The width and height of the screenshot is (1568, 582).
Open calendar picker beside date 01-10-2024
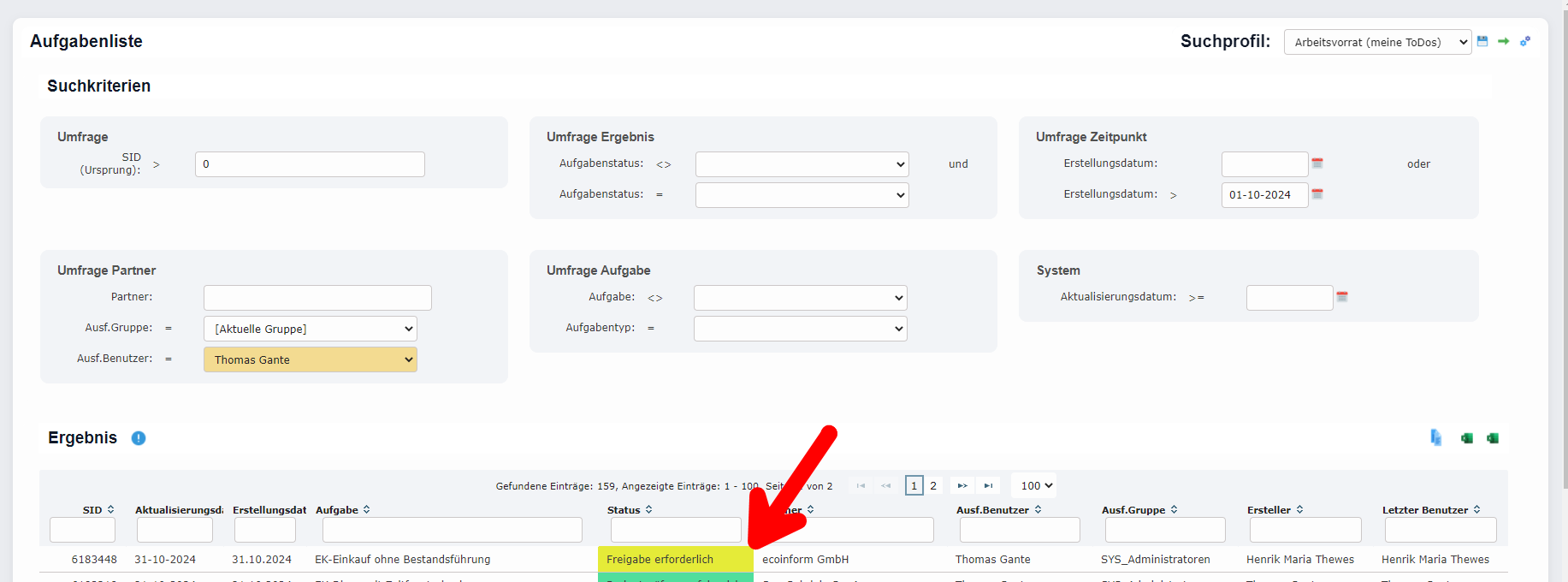point(1317,194)
